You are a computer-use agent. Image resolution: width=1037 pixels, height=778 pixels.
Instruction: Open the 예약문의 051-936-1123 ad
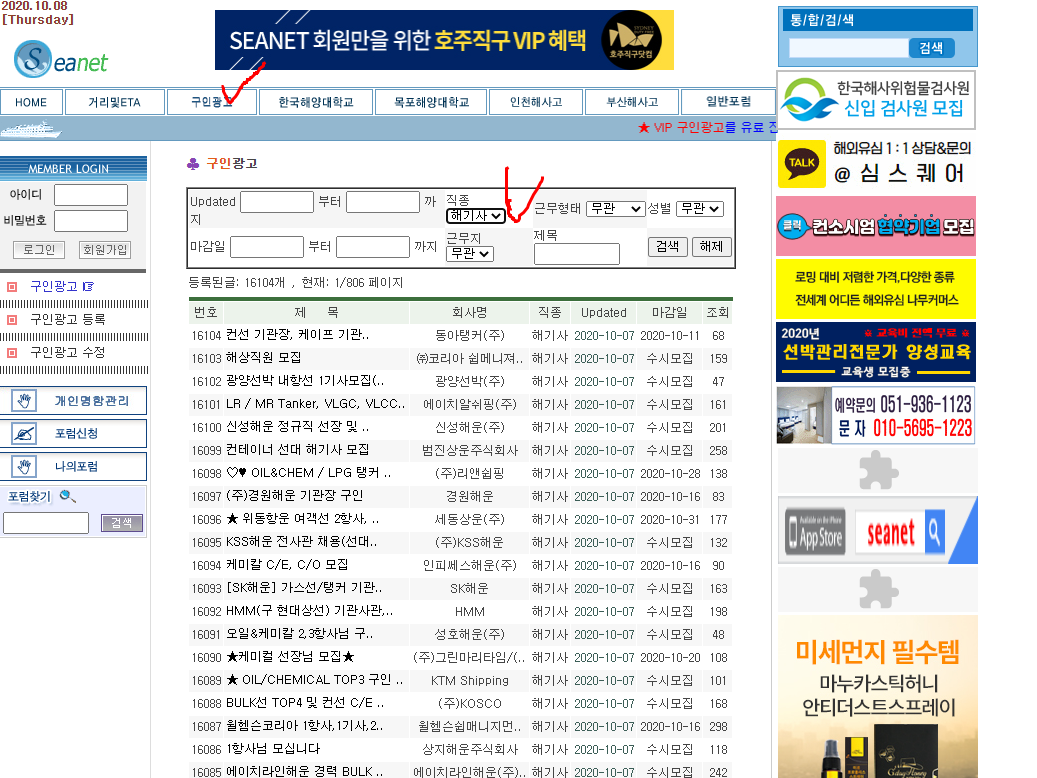click(876, 415)
